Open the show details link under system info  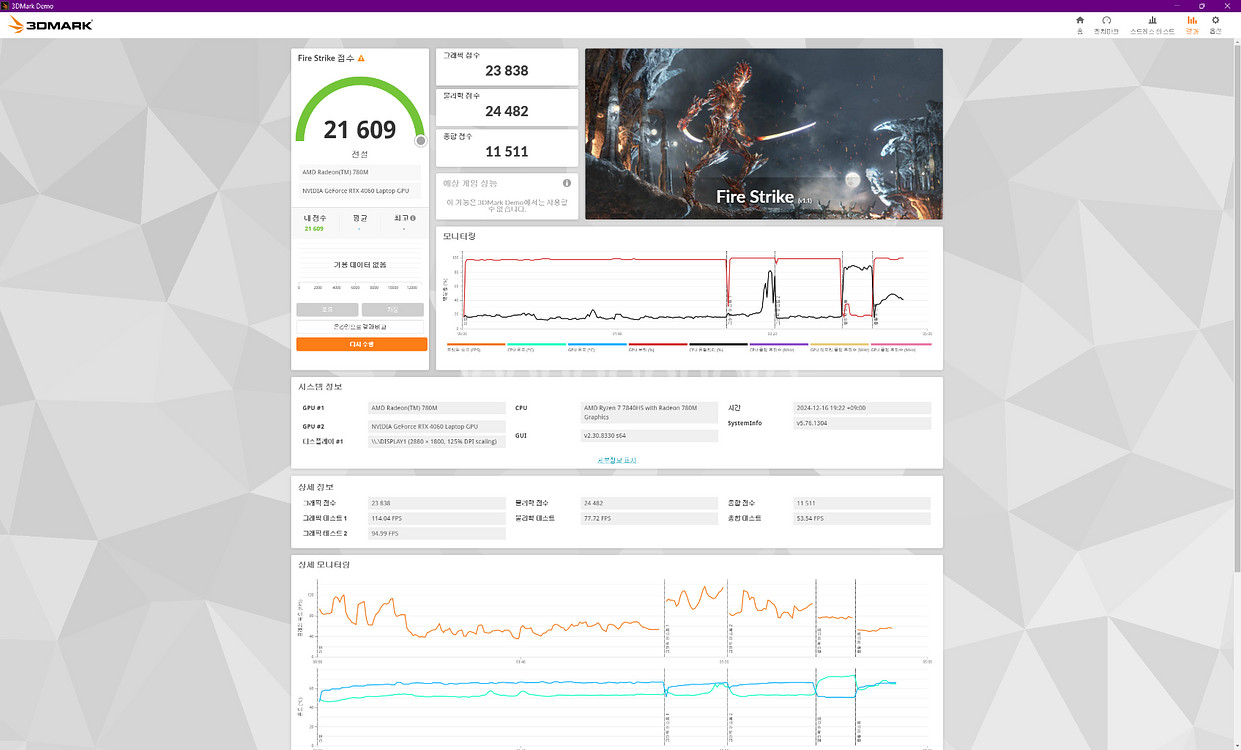tap(617, 460)
